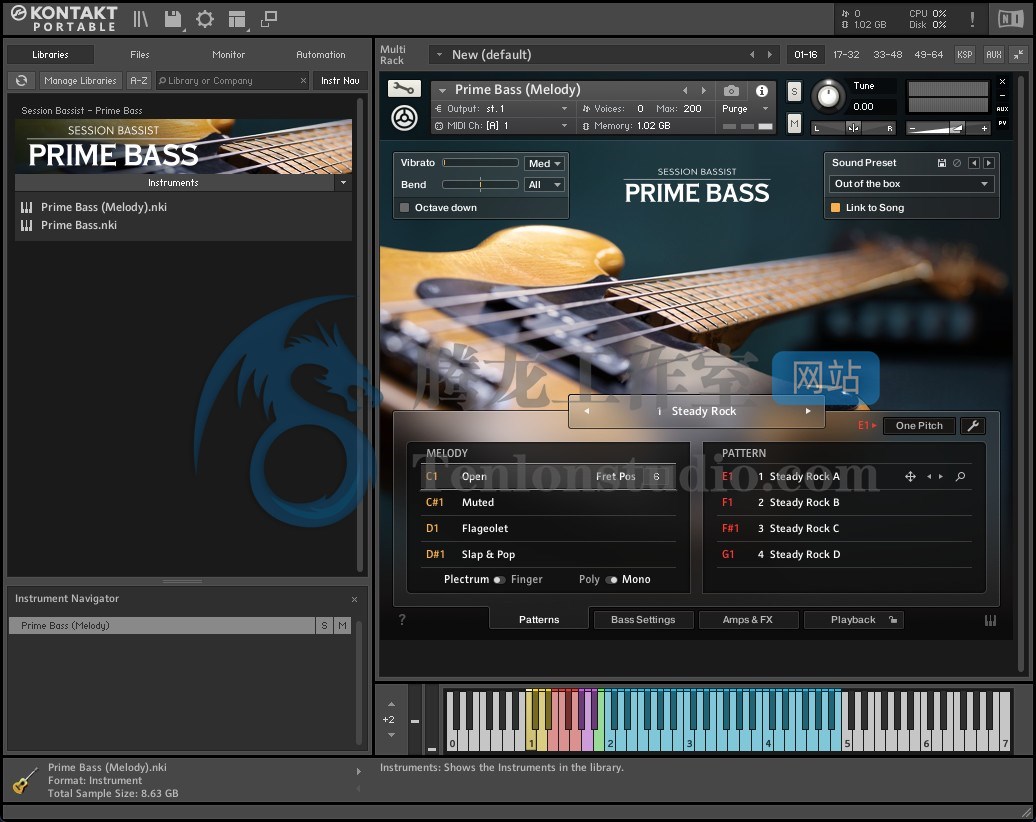Click drag-pattern move icon for Steady Rock A
Image resolution: width=1036 pixels, height=822 pixels.
(910, 476)
